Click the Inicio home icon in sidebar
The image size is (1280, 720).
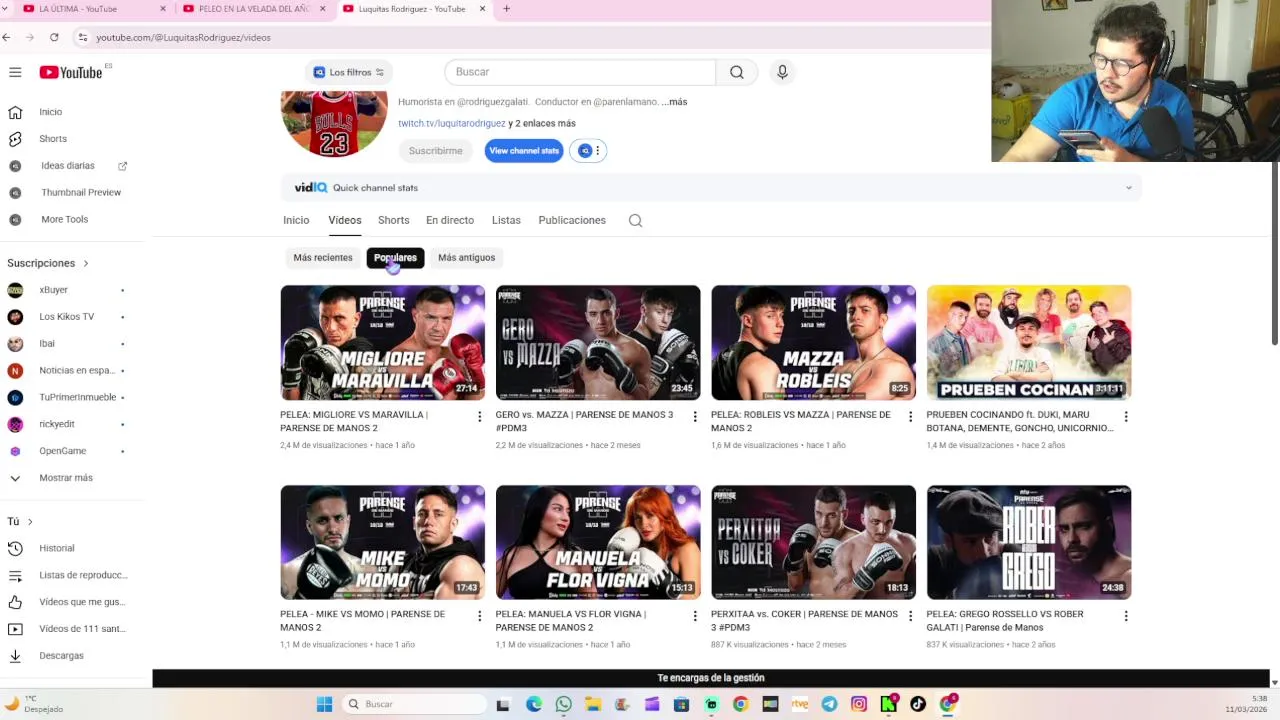click(15, 112)
